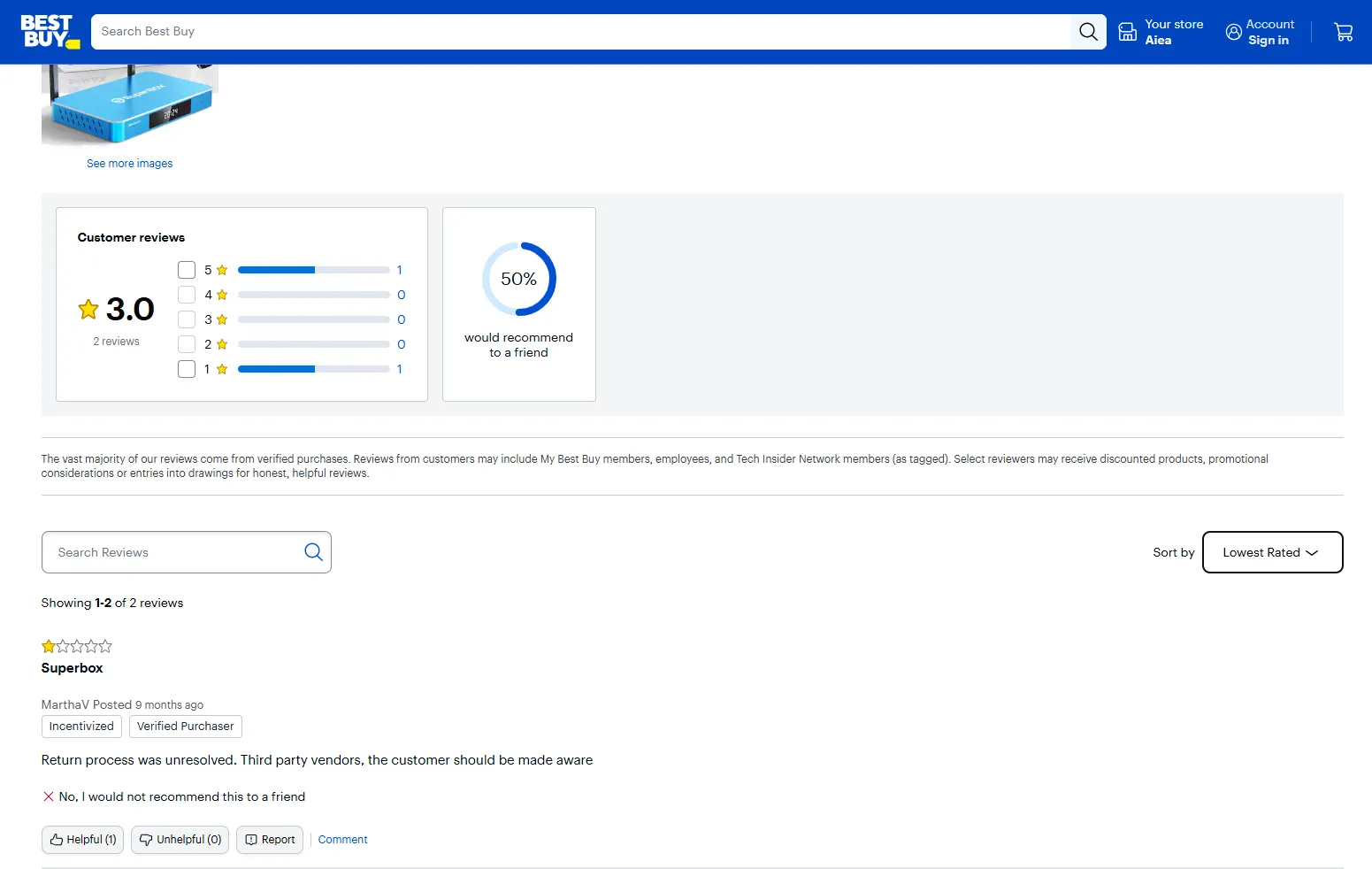Viewport: 1372px width, 869px height.
Task: Mark the review as Helpful
Action: pyautogui.click(x=82, y=840)
